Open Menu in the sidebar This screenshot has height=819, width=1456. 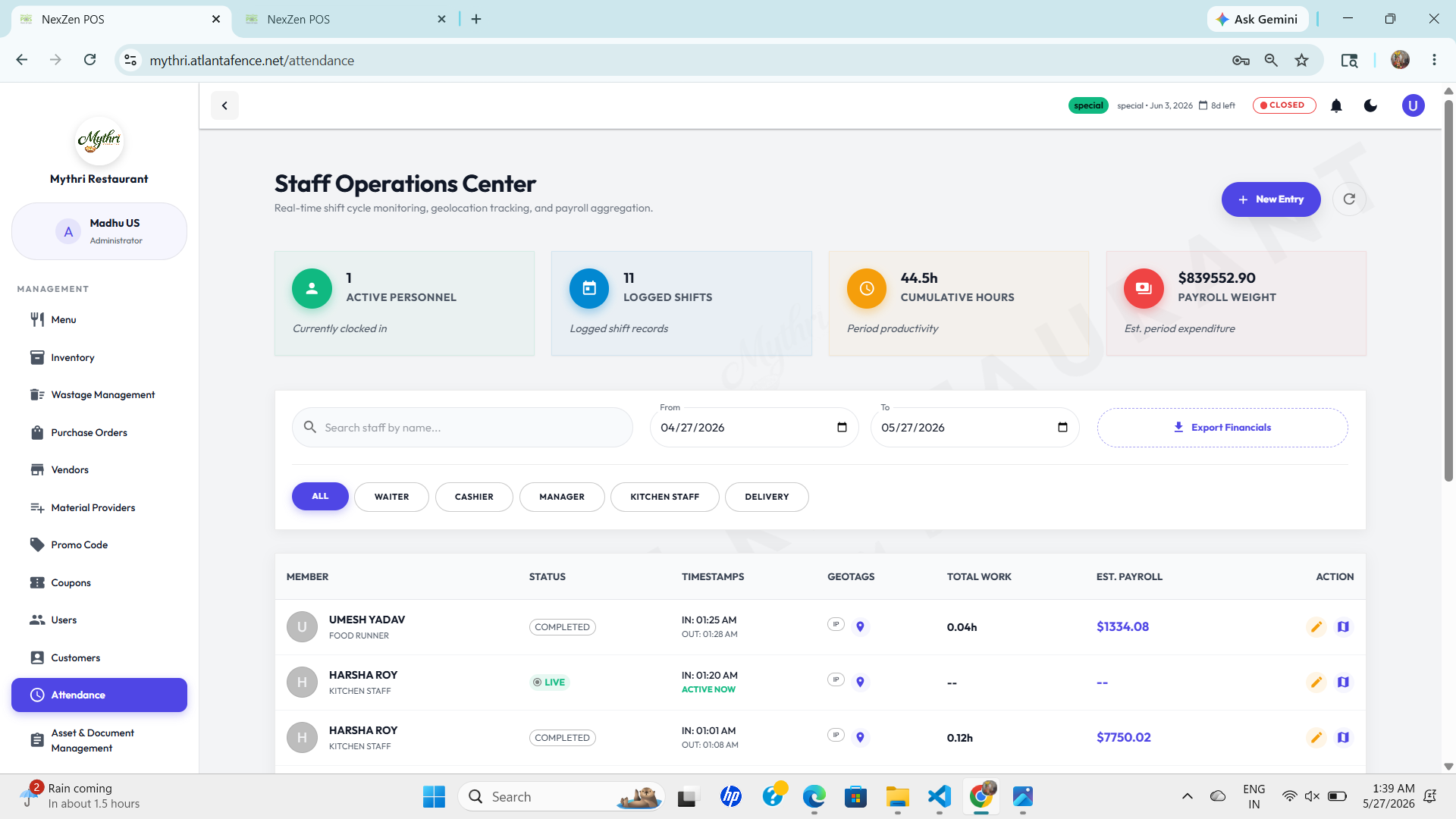[x=99, y=319]
